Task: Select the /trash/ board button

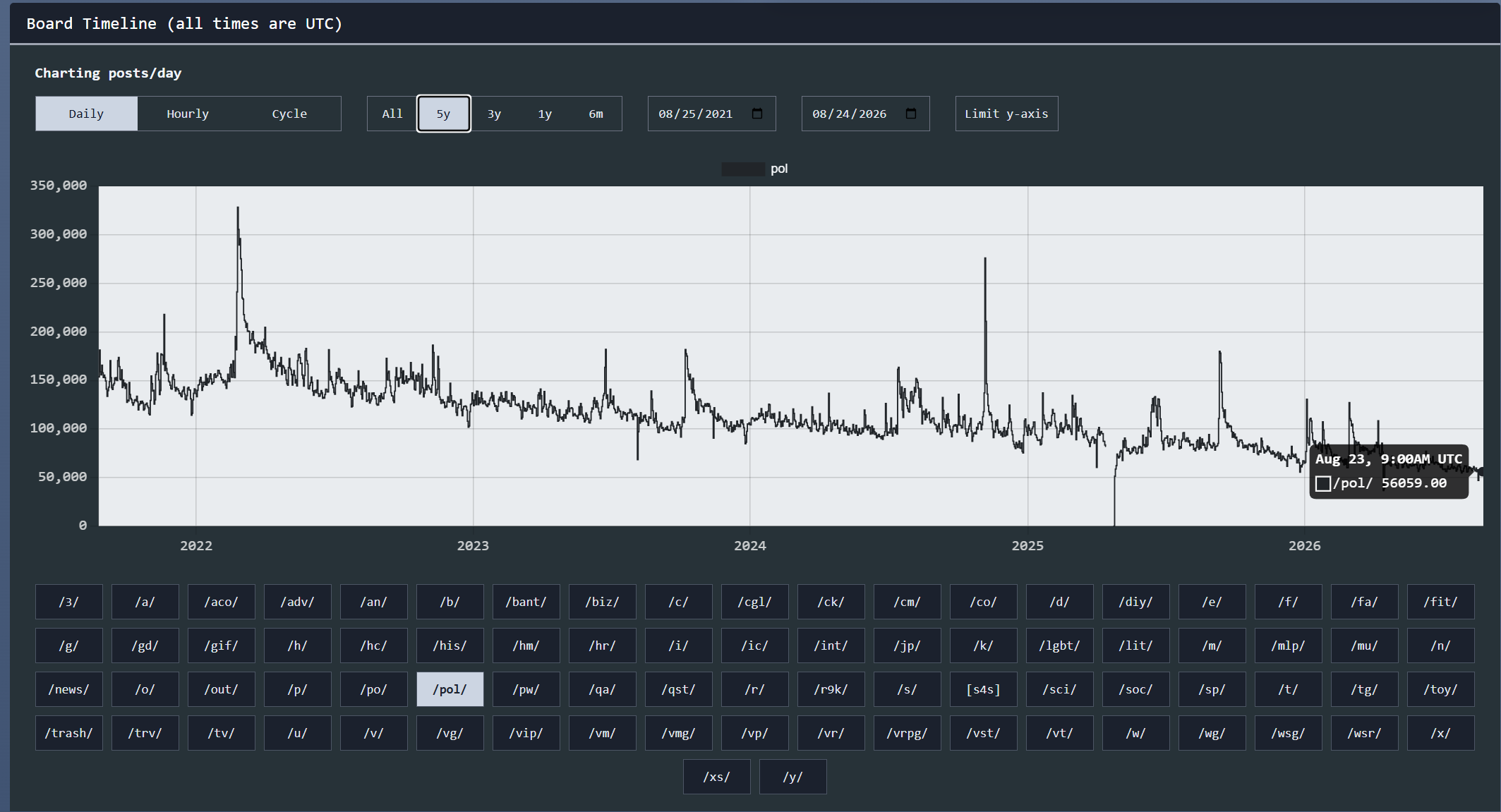Action: point(69,733)
